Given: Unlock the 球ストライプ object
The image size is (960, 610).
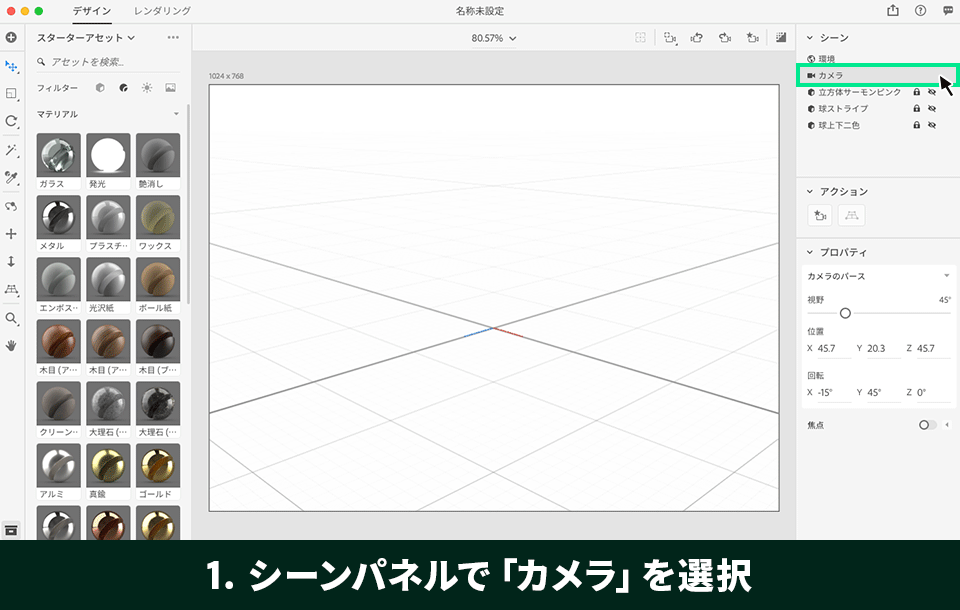Looking at the screenshot, I should (x=917, y=108).
